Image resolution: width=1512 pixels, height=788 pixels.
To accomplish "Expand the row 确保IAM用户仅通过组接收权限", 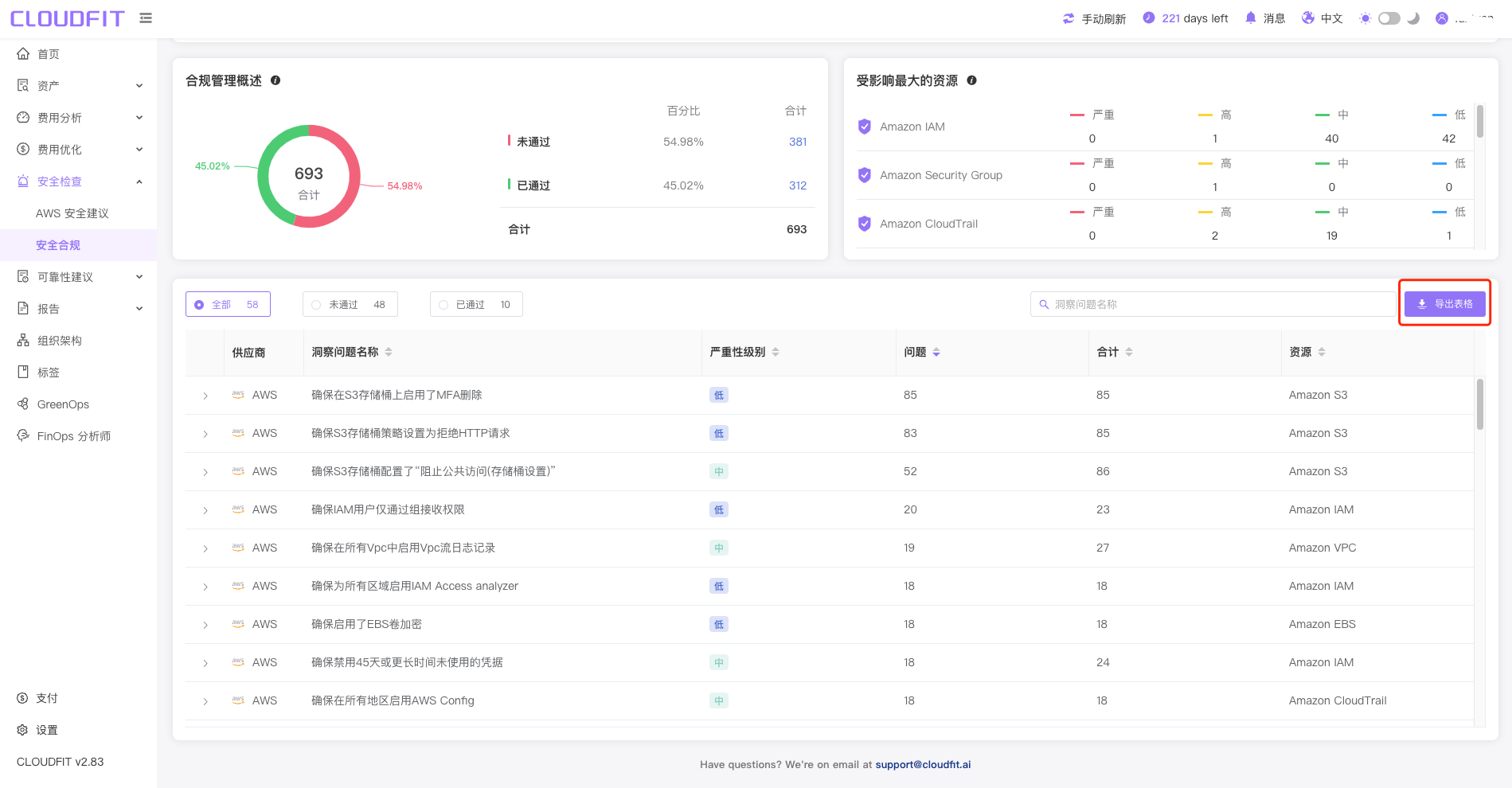I will (x=205, y=510).
